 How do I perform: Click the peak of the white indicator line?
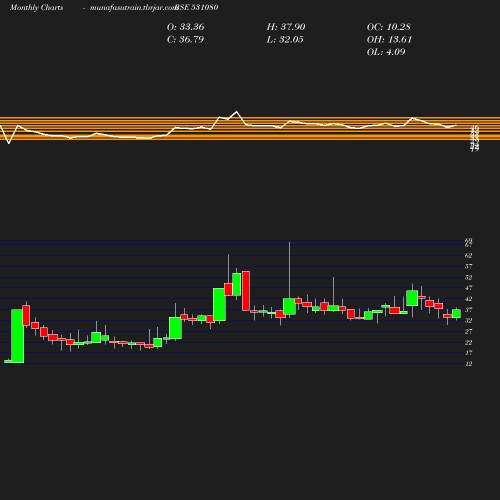pyautogui.click(x=237, y=111)
